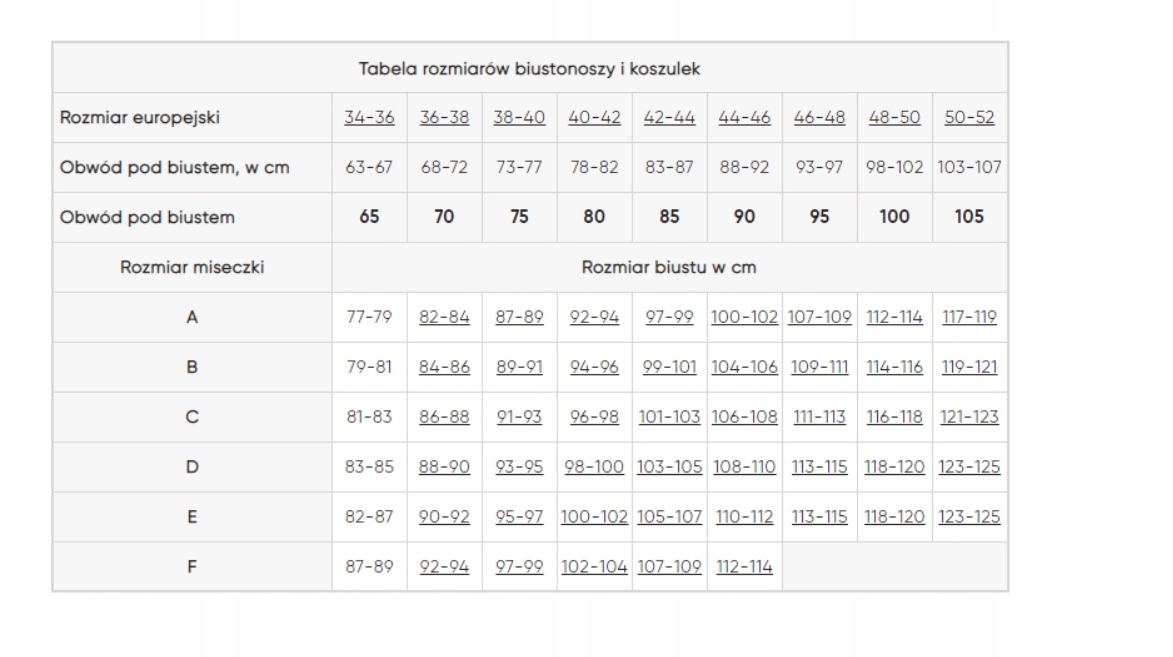Click the table title Tabela rozmiarów biustonoszy
Screen dimensions: 1173x657
coord(529,68)
